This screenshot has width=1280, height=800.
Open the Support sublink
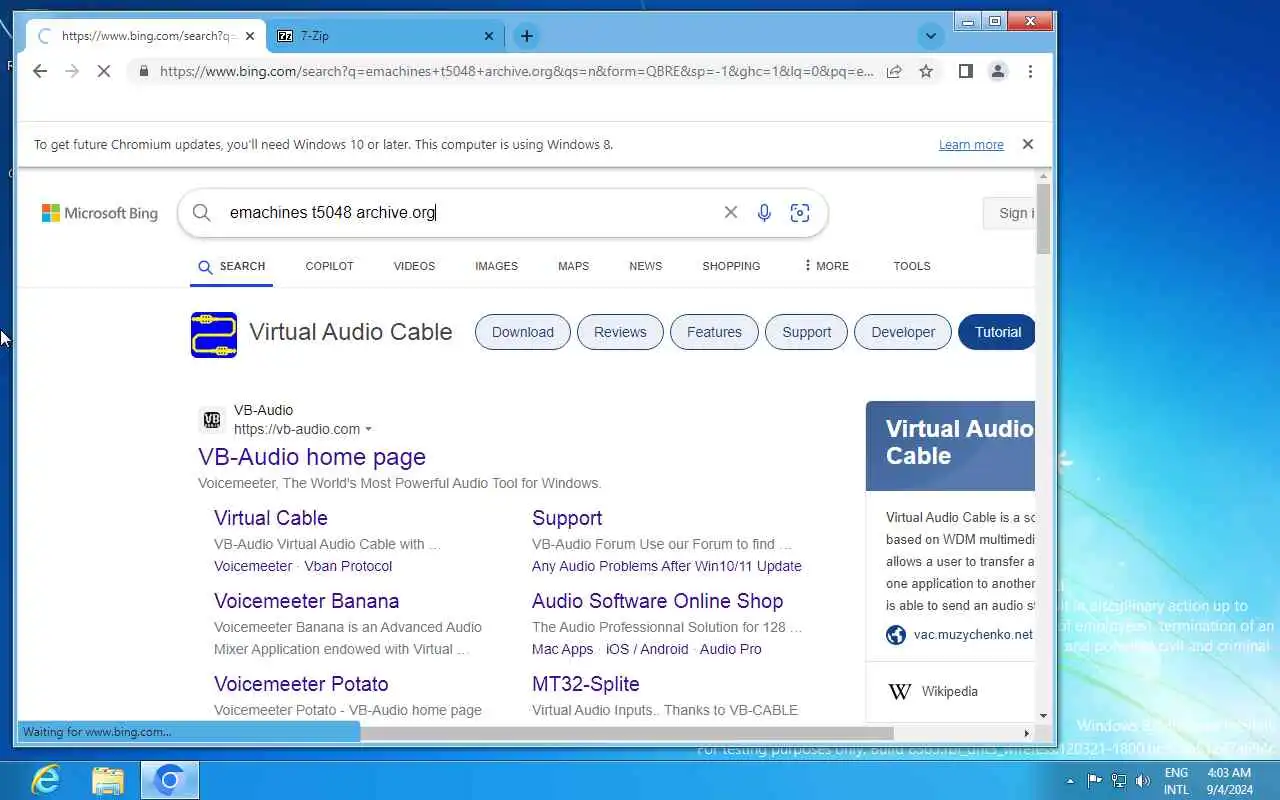567,518
